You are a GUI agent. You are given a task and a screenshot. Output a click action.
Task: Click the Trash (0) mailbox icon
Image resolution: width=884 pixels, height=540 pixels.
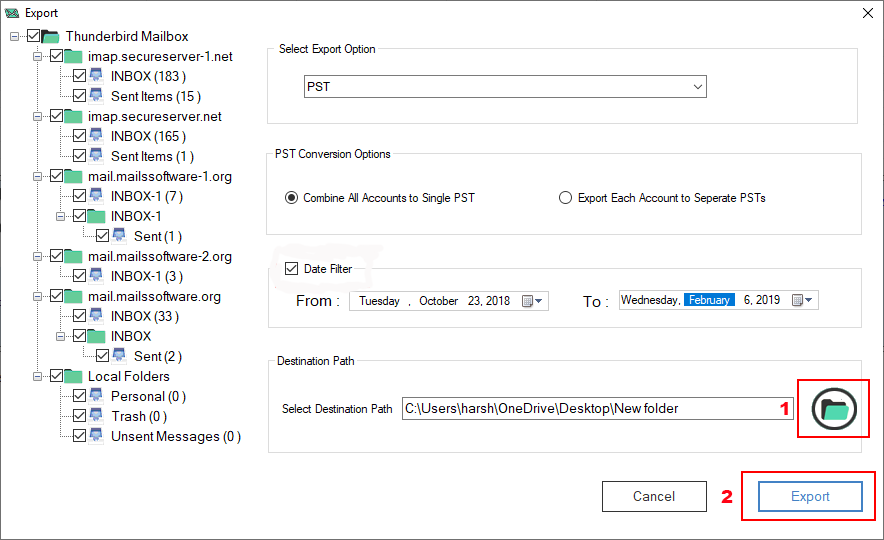[x=97, y=416]
